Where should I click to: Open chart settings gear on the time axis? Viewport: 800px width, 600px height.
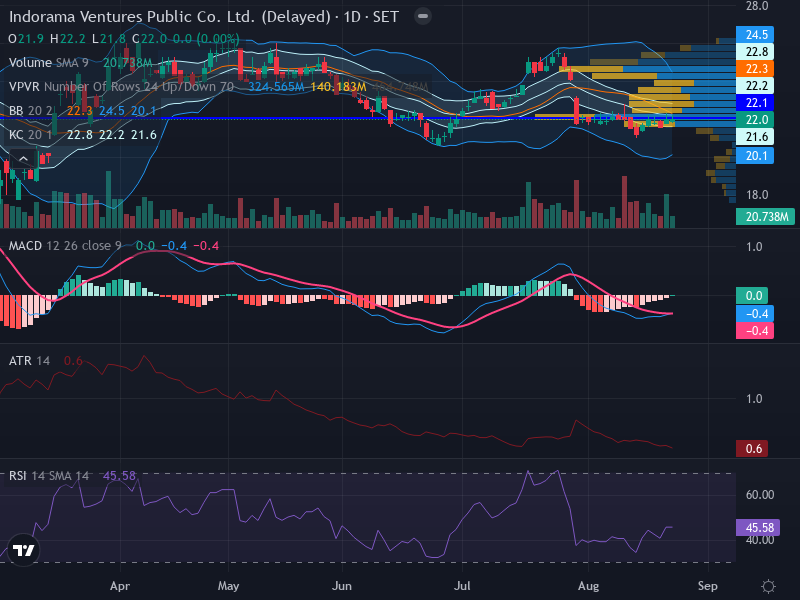point(768,586)
